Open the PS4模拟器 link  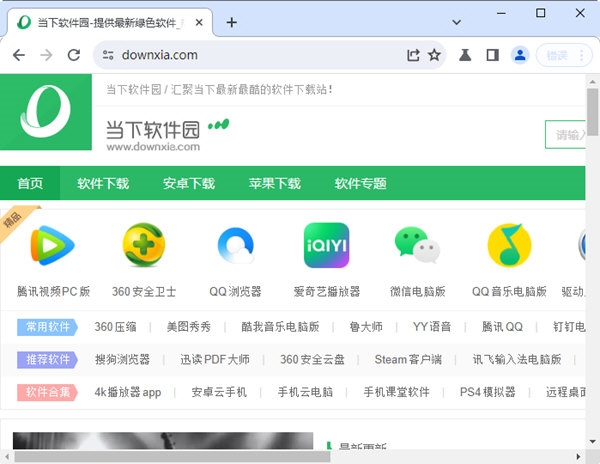[x=488, y=392]
